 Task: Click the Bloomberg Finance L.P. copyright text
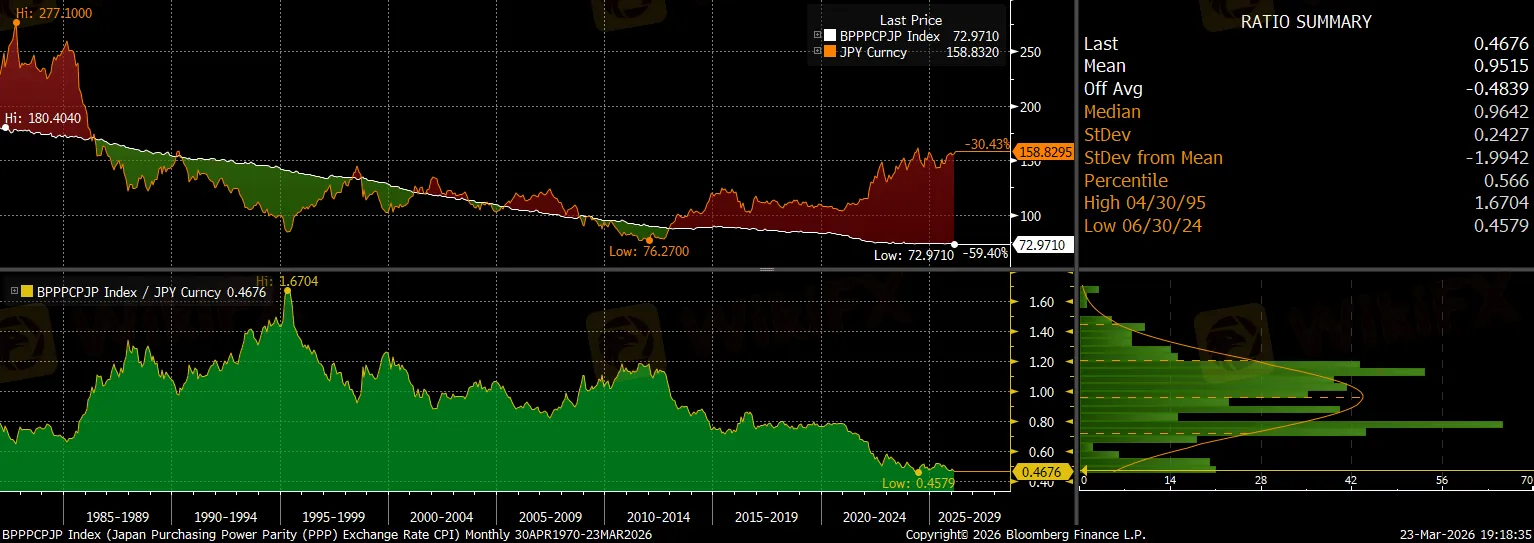tap(1024, 535)
